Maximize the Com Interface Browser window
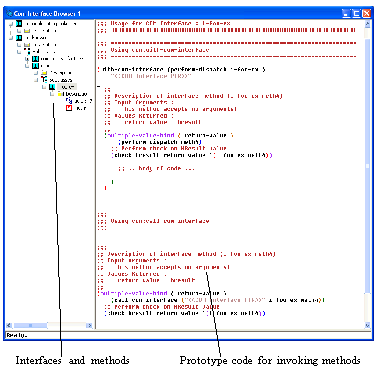Screen dimensions: 379x372 pos(356,14)
